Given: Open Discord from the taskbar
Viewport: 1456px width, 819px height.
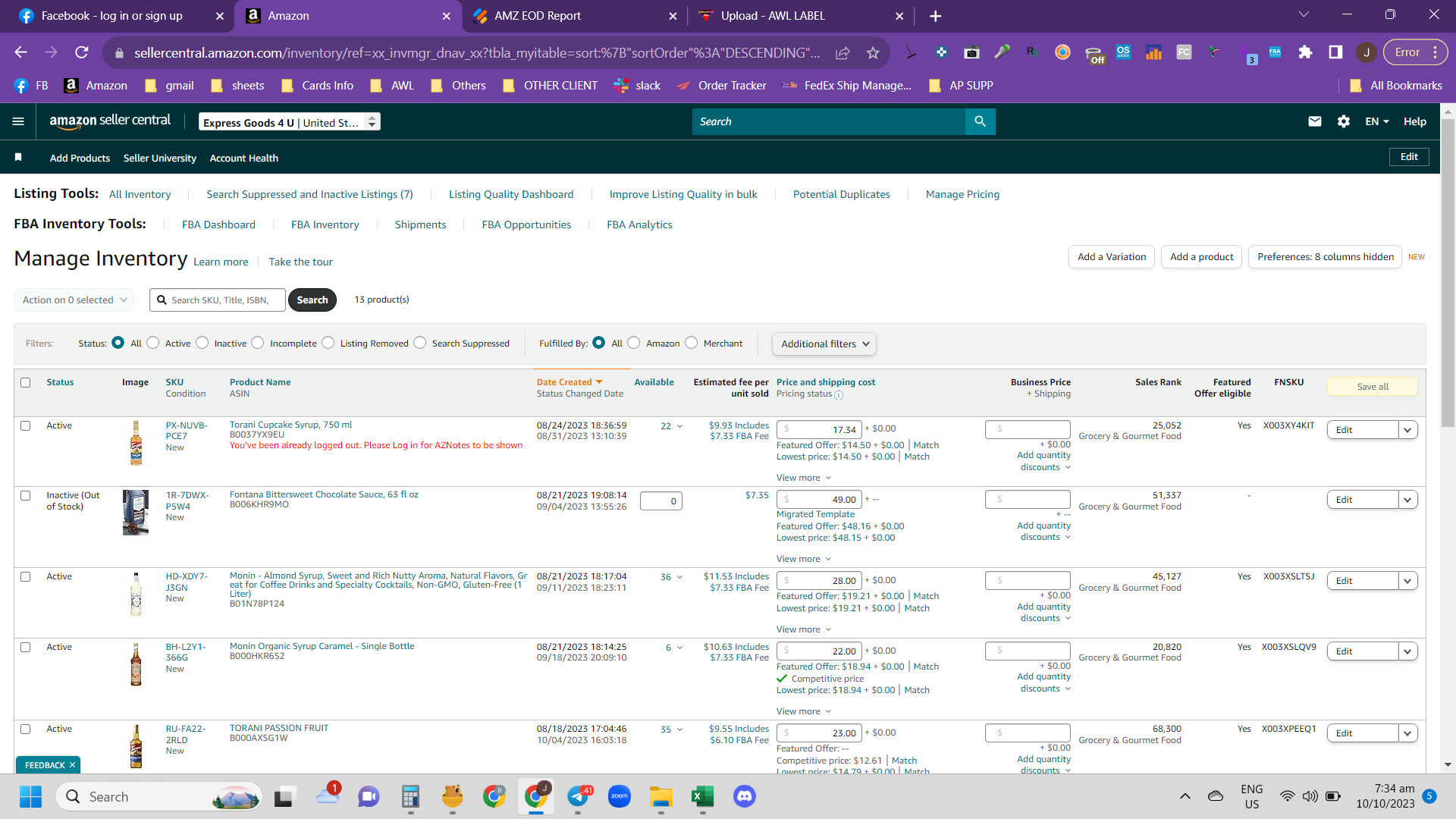Looking at the screenshot, I should click(x=745, y=796).
